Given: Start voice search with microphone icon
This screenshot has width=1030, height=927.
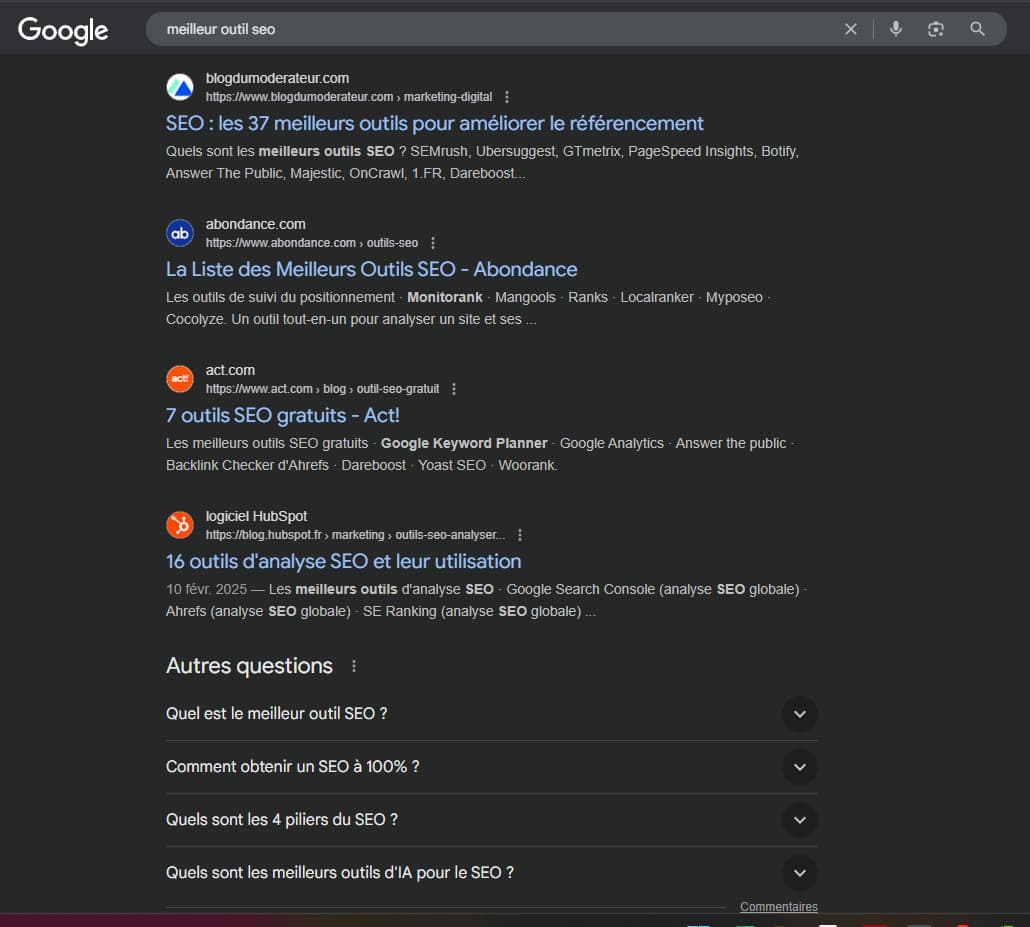Looking at the screenshot, I should point(896,29).
